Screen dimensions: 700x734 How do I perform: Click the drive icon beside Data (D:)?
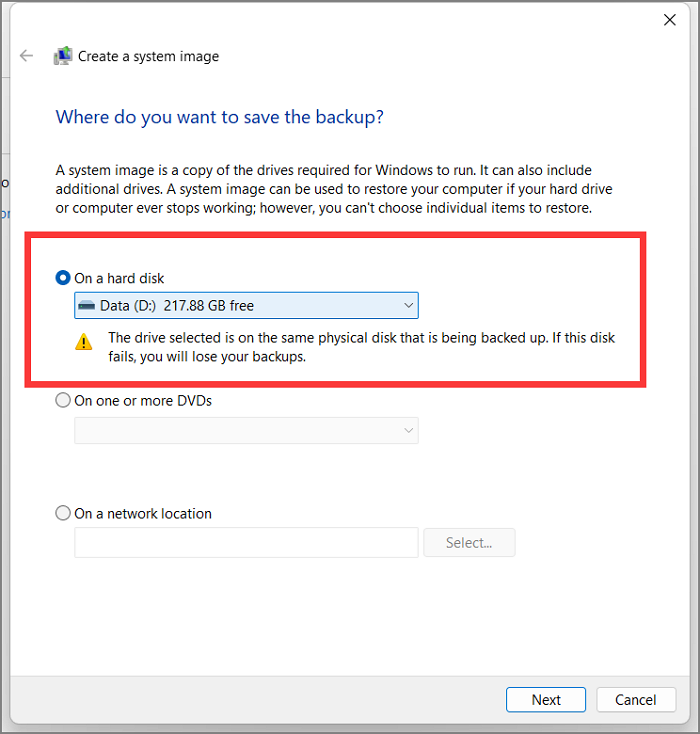pos(87,305)
